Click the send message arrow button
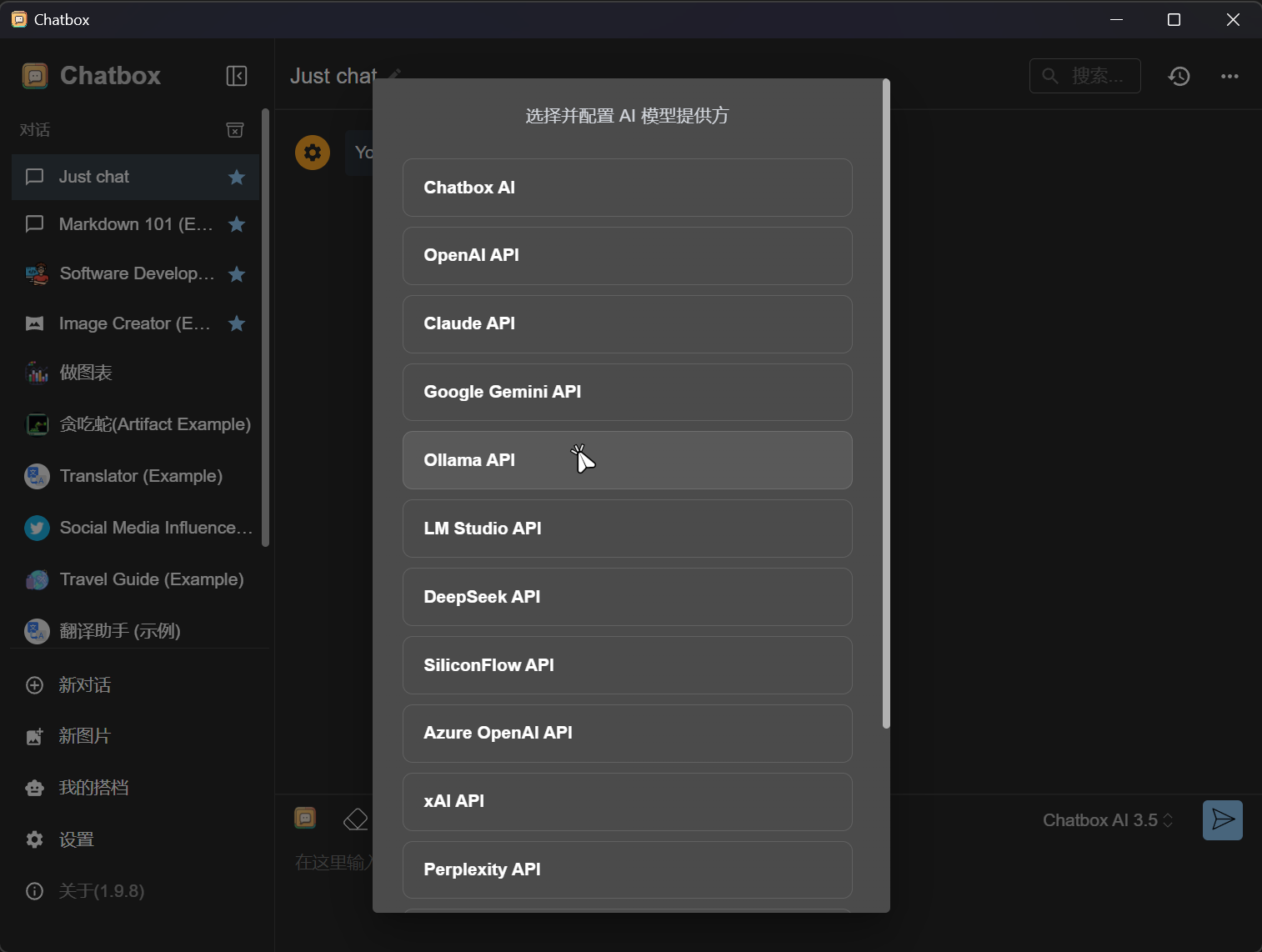This screenshot has height=952, width=1262. [1223, 820]
